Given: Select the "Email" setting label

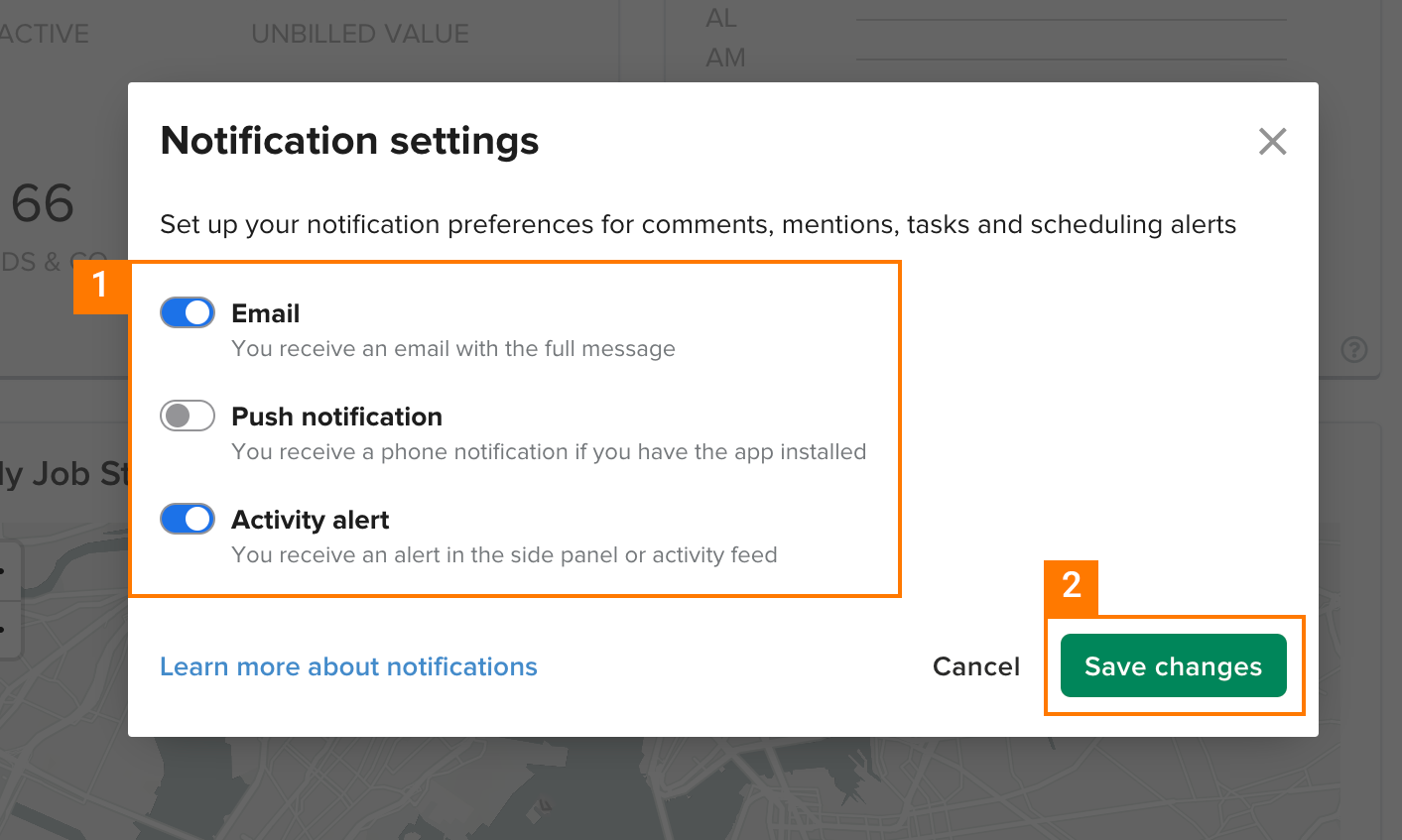Looking at the screenshot, I should tap(265, 312).
